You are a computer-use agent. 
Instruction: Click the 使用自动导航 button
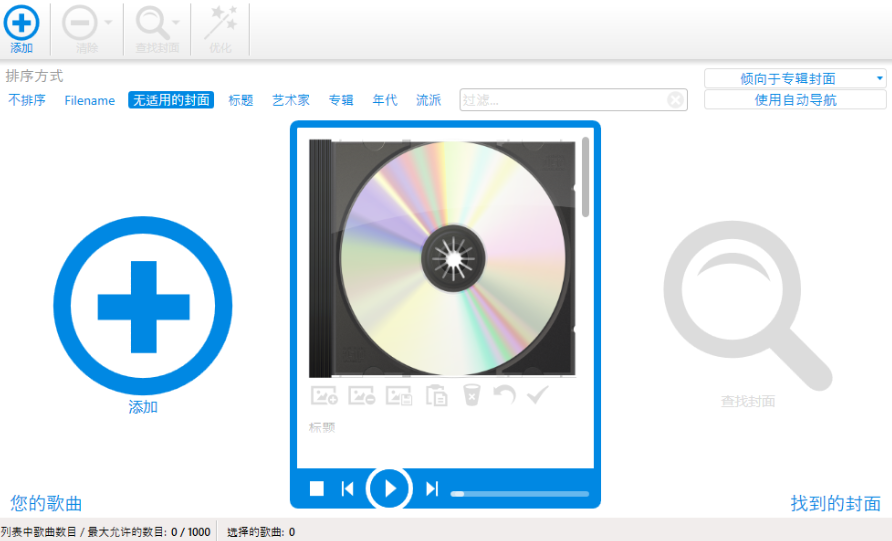pyautogui.click(x=795, y=100)
